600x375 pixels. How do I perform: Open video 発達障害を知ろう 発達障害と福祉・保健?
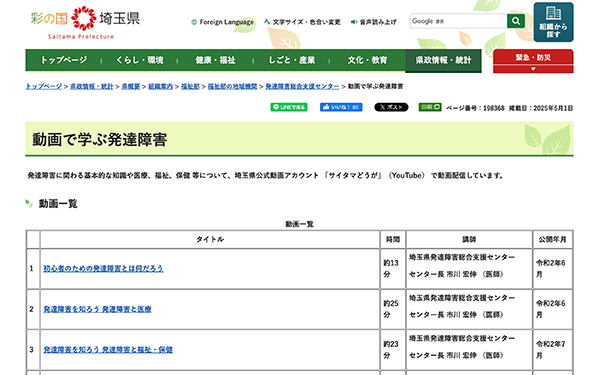pyautogui.click(x=108, y=350)
